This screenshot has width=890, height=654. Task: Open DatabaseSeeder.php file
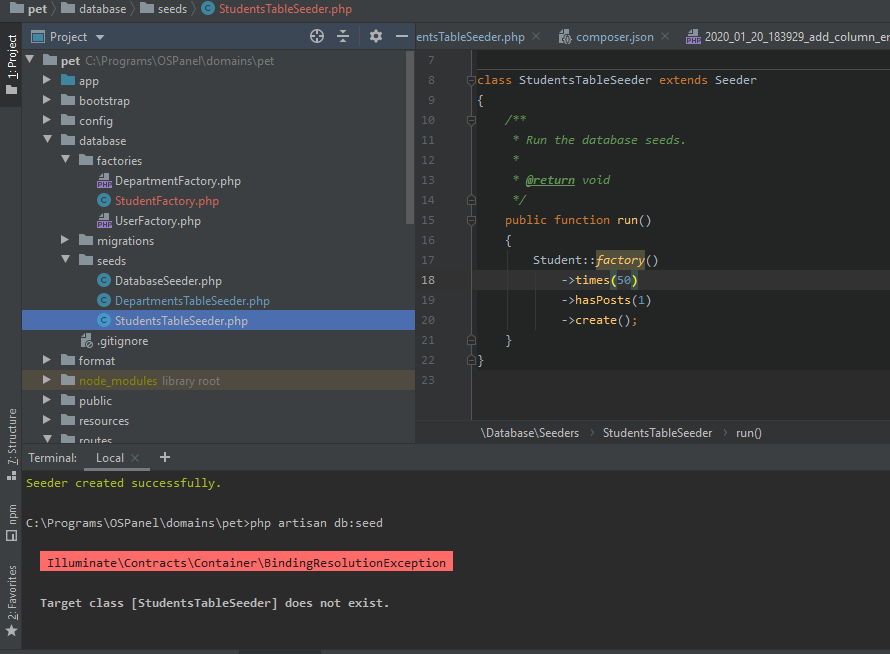point(168,281)
